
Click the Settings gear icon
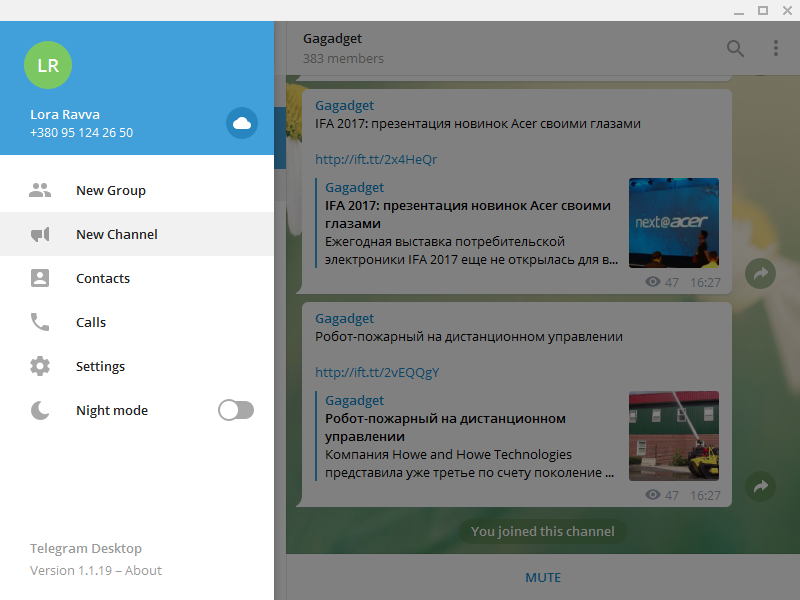40,366
